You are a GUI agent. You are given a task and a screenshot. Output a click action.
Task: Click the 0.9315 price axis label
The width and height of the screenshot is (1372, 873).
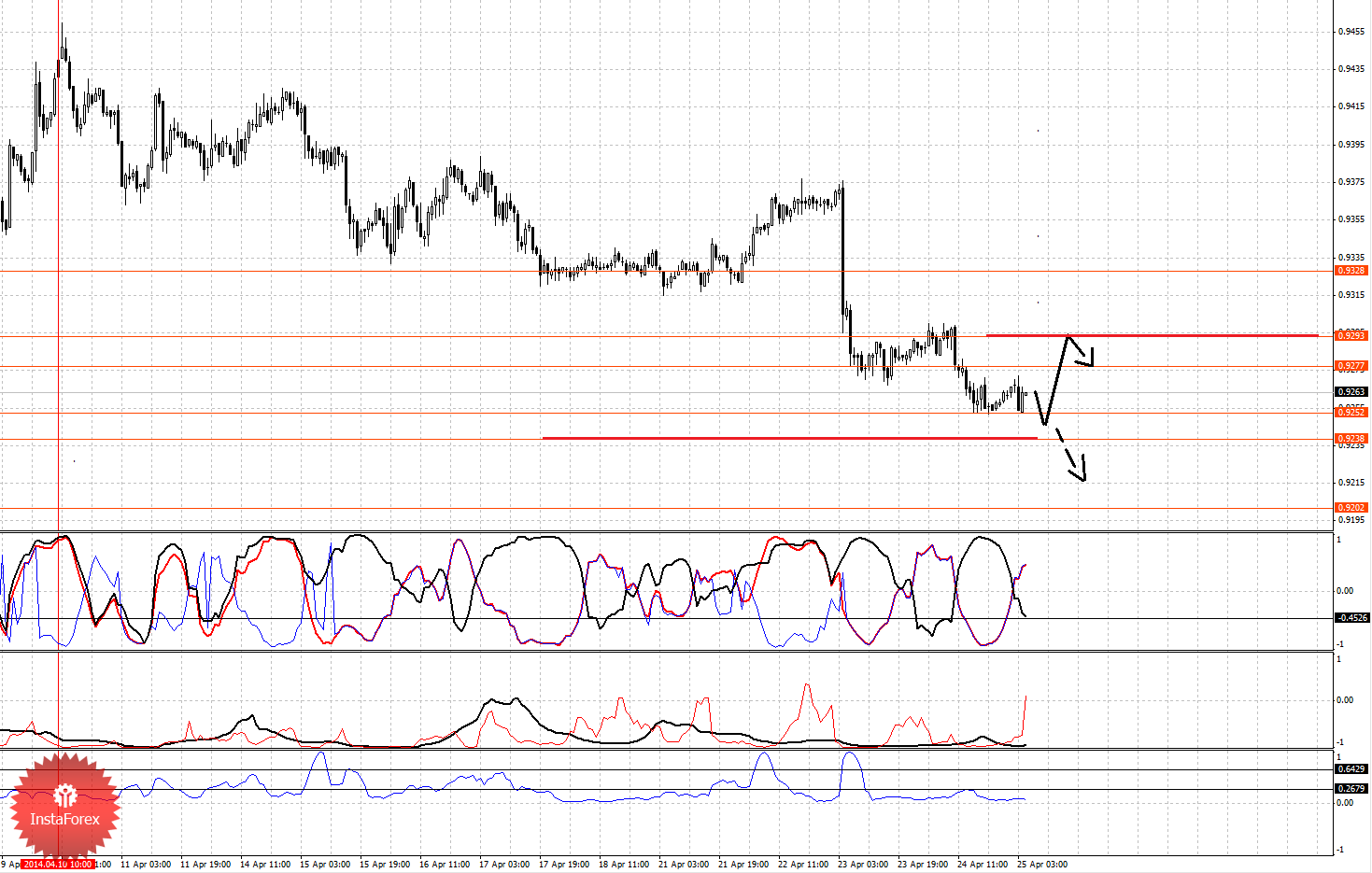pyautogui.click(x=1351, y=295)
